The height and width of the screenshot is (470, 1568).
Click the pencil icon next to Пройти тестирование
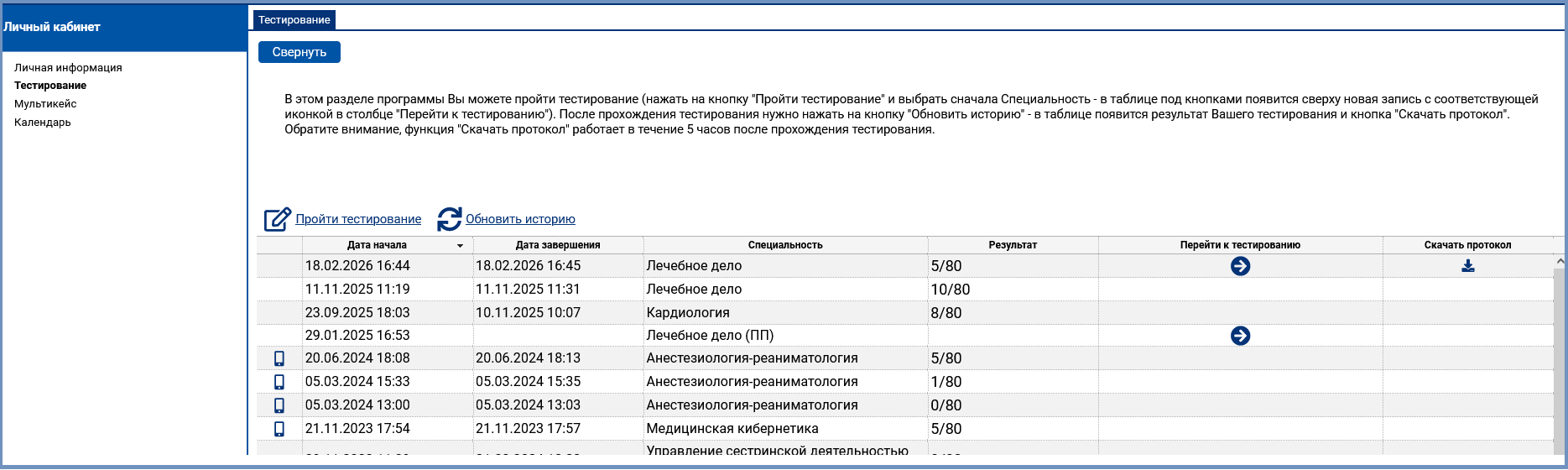pos(278,219)
